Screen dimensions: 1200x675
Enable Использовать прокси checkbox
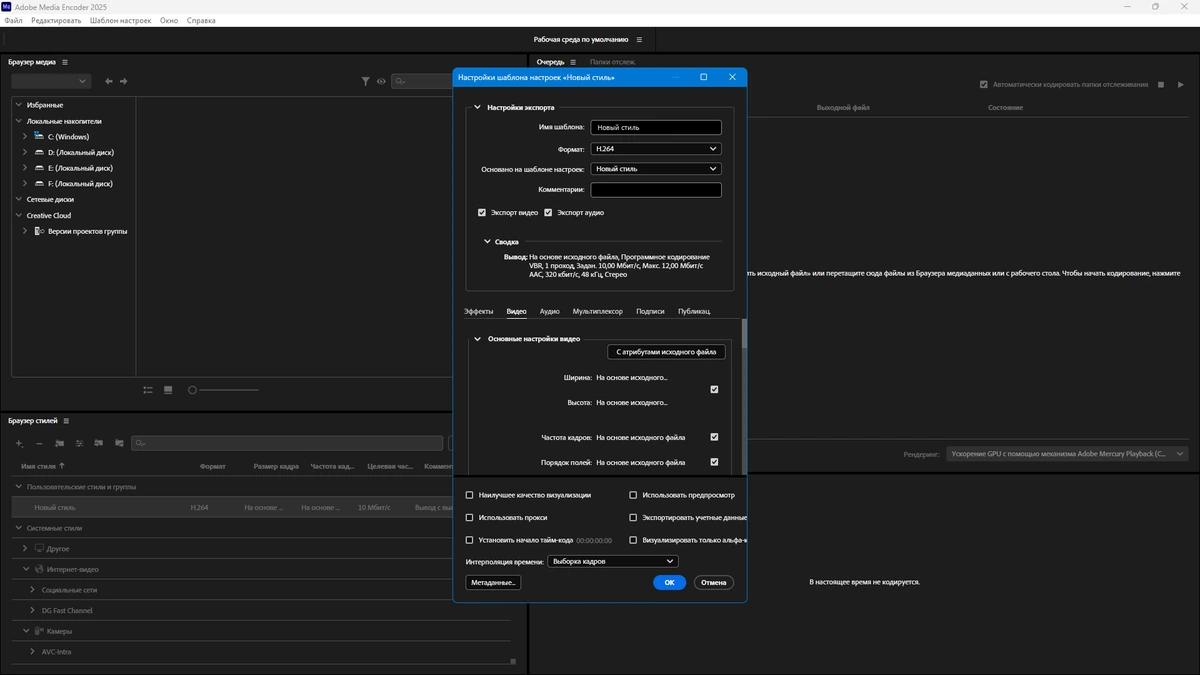point(470,517)
